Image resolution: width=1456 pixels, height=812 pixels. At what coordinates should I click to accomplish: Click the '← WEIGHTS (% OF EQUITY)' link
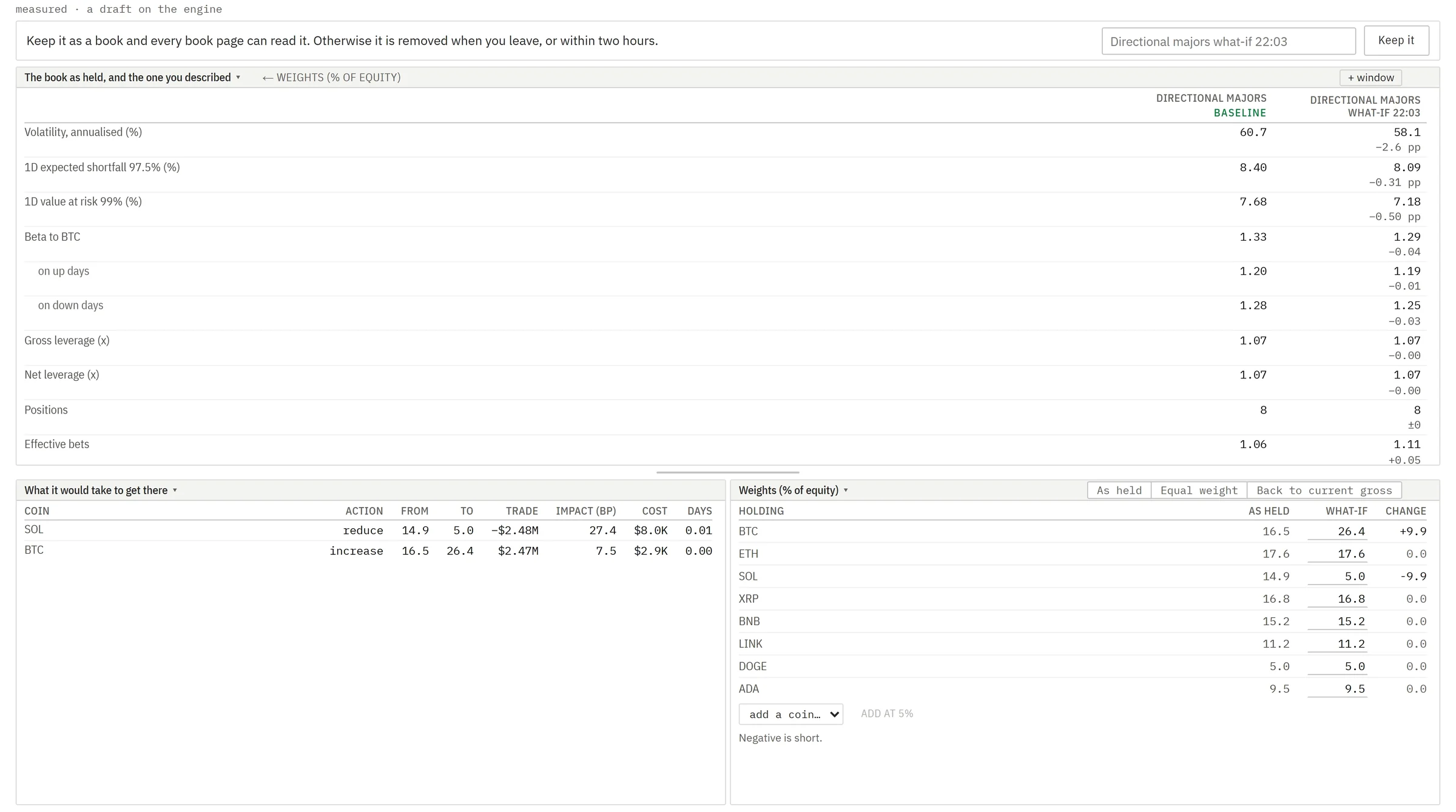click(331, 78)
